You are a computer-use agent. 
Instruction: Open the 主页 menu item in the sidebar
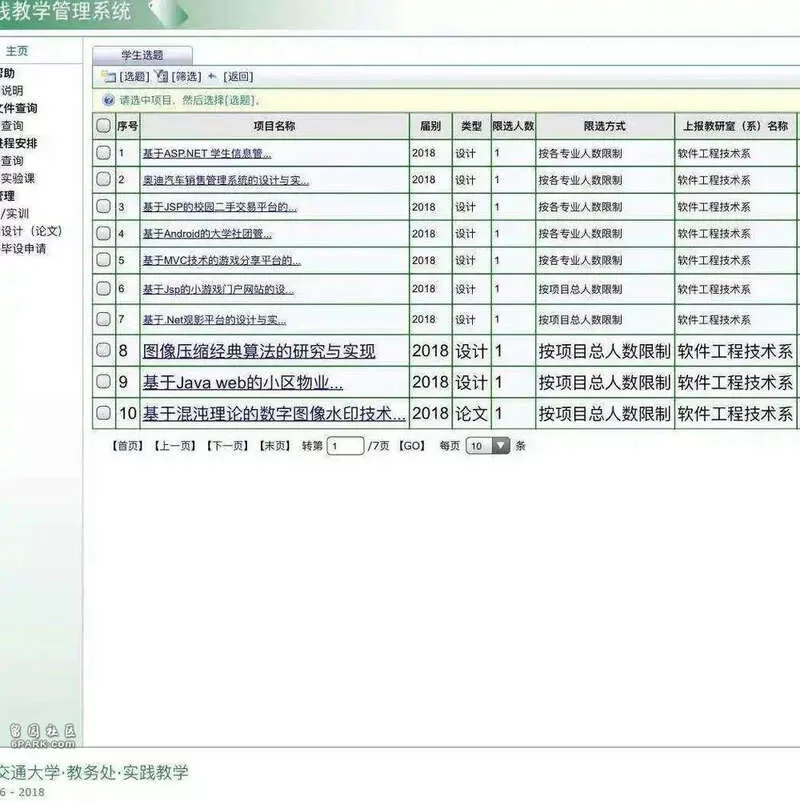pos(17,51)
